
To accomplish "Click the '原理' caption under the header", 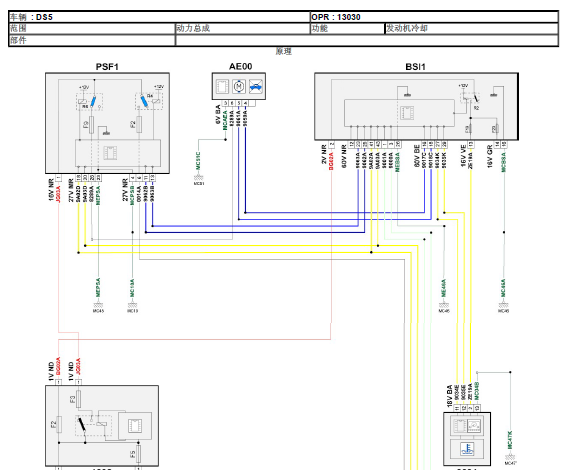I will [284, 51].
